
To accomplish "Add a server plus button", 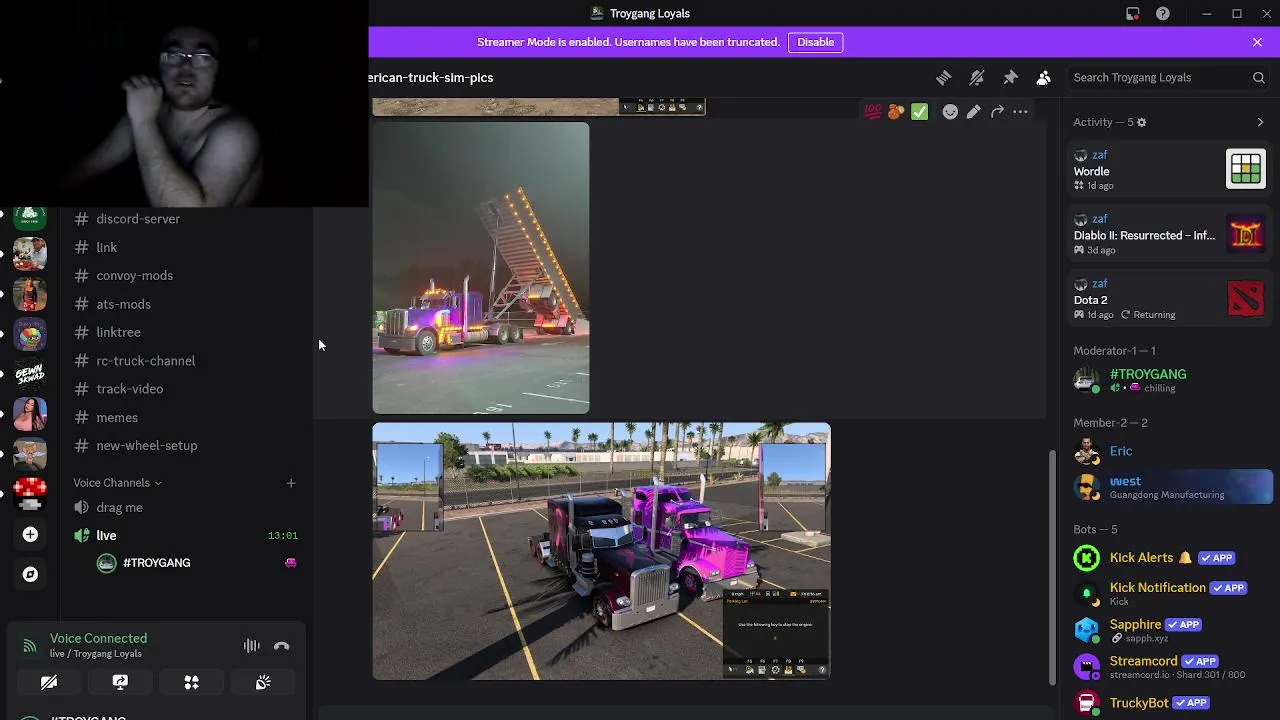I will pos(30,535).
